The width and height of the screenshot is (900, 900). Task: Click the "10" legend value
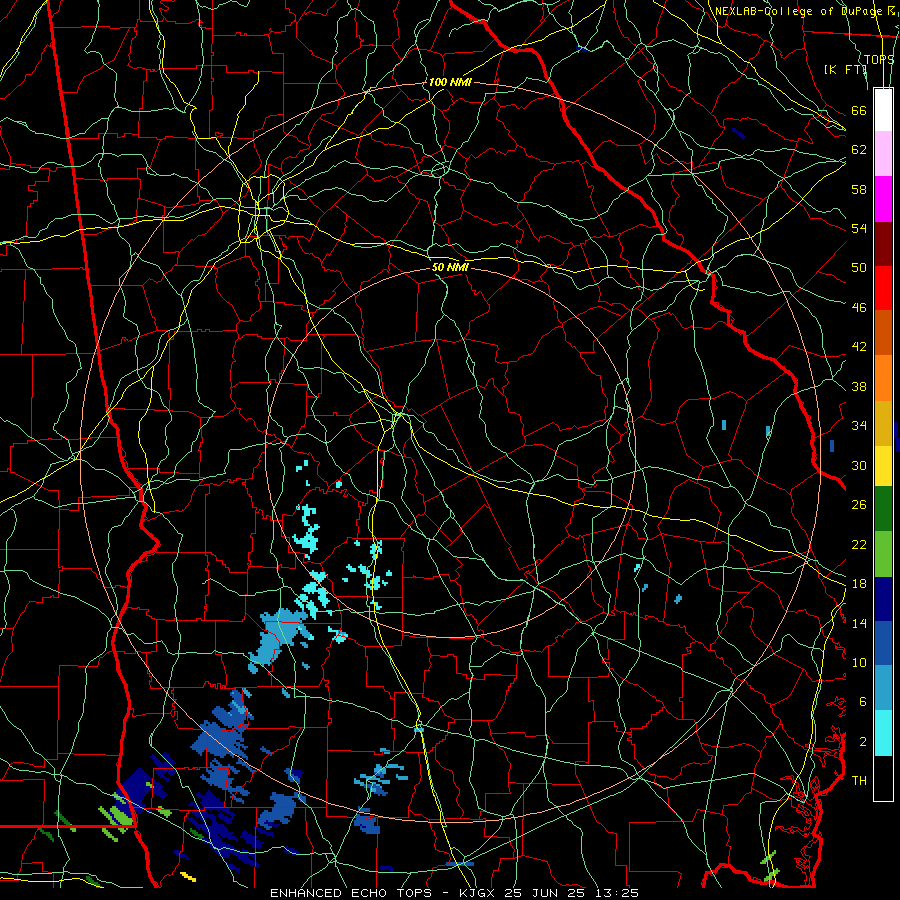point(859,663)
